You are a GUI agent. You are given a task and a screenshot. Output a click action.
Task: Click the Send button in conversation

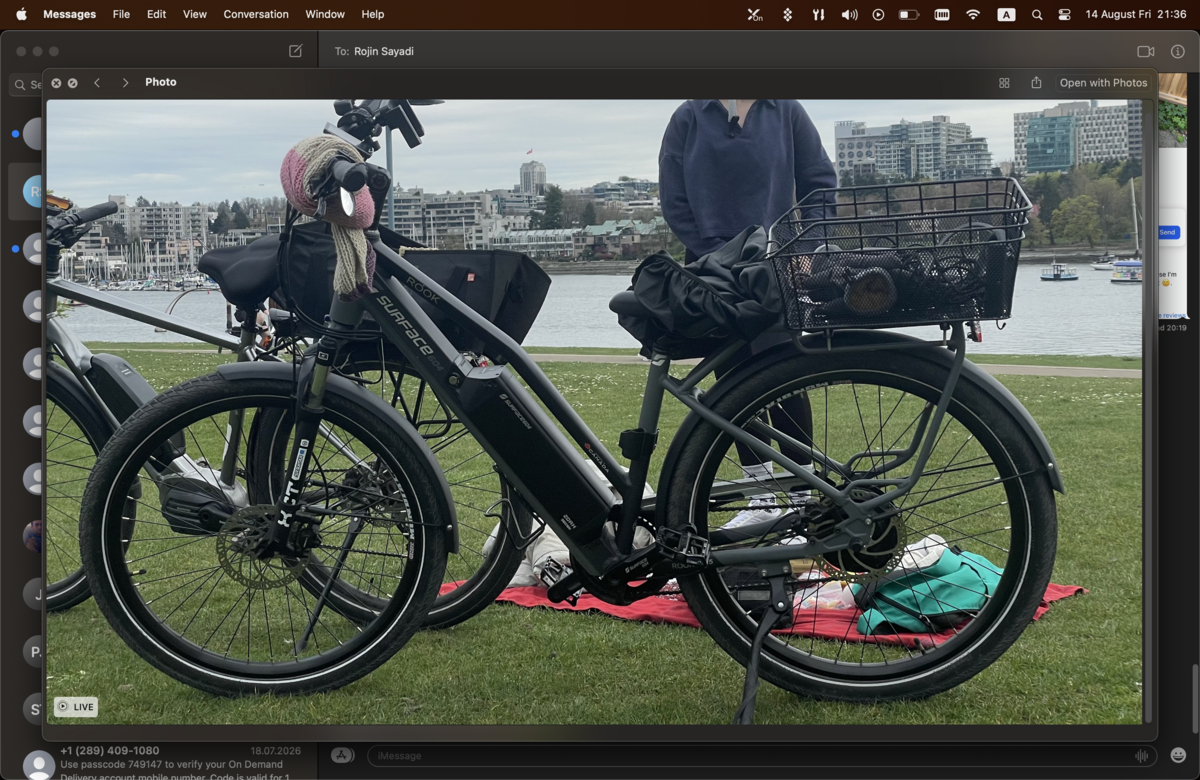click(x=1168, y=232)
